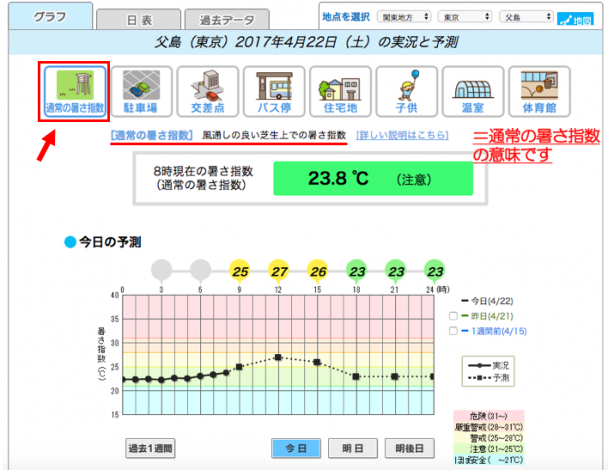This screenshot has height=470, width=608.
Task: Click the 9時 forecast bubble showing 25
Action: click(240, 271)
